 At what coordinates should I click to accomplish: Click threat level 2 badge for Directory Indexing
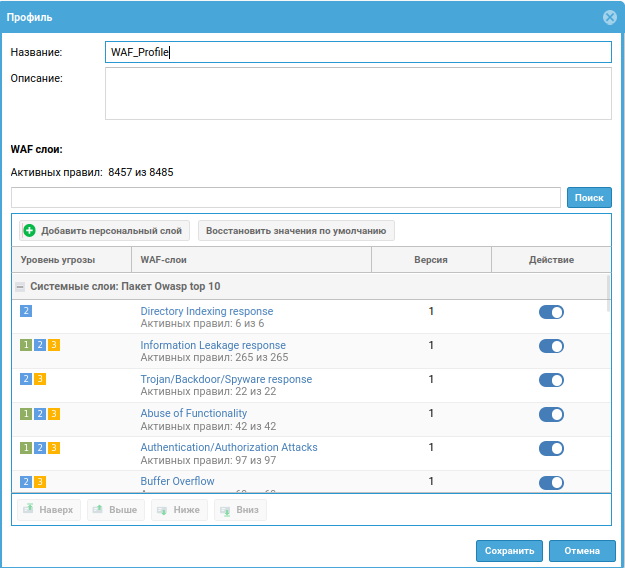(26, 311)
